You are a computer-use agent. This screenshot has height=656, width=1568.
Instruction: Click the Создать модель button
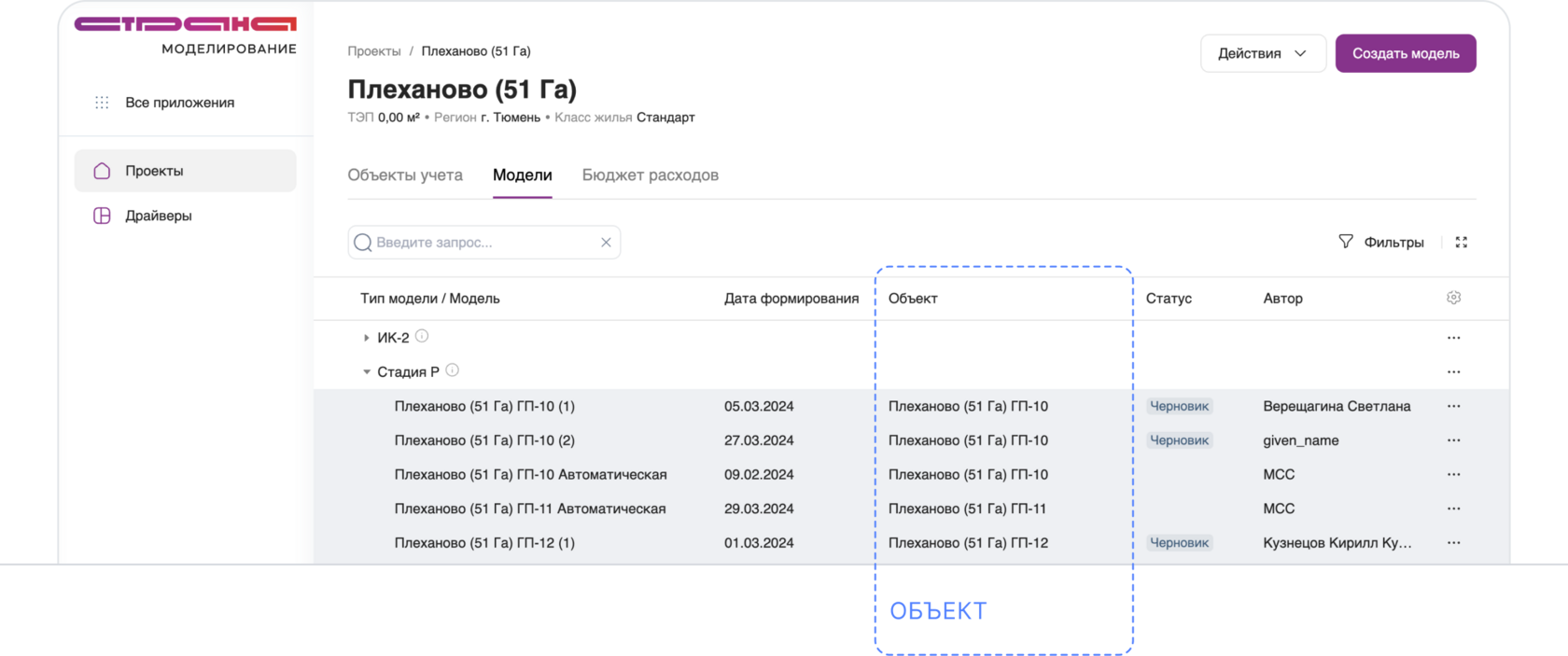click(x=1405, y=53)
